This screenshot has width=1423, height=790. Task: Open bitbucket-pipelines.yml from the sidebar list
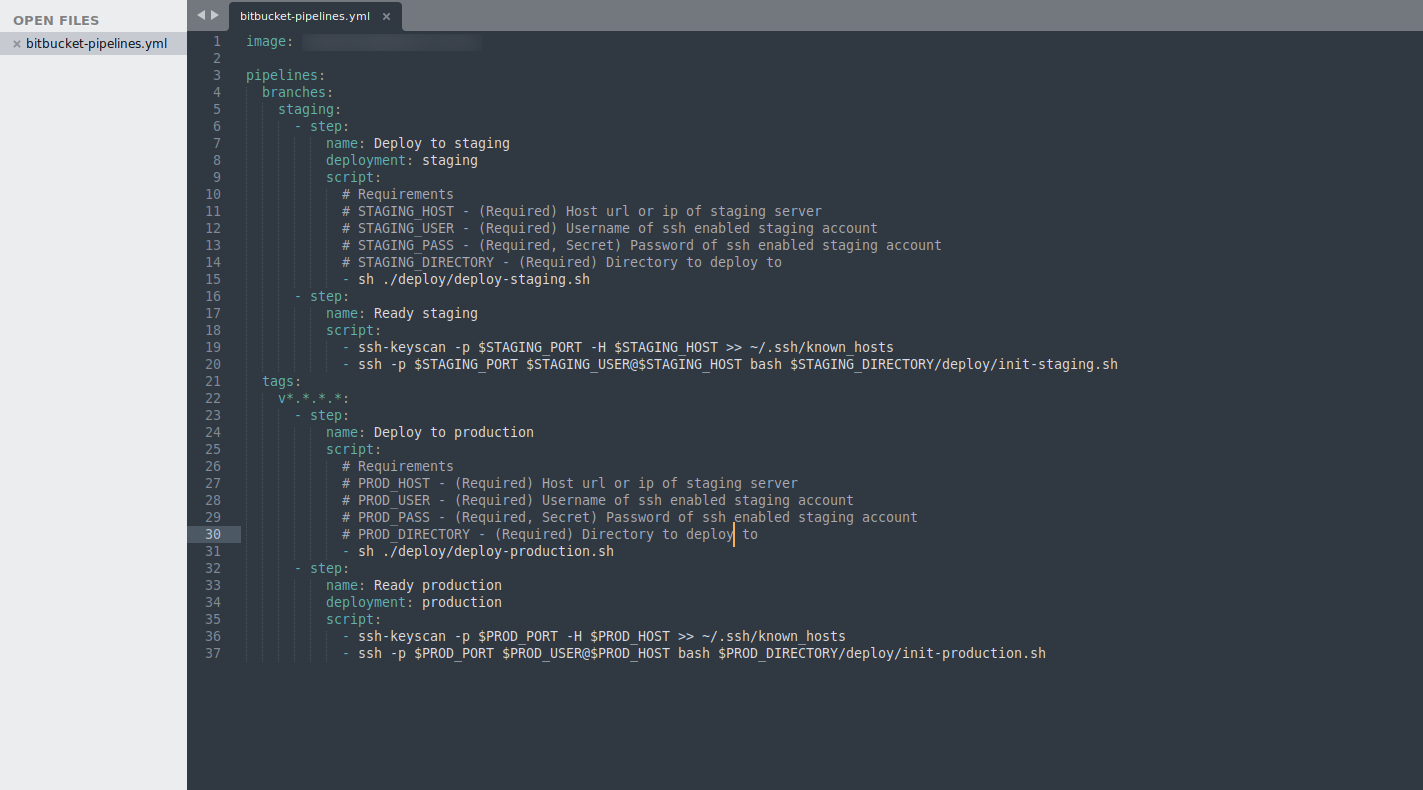tap(96, 43)
